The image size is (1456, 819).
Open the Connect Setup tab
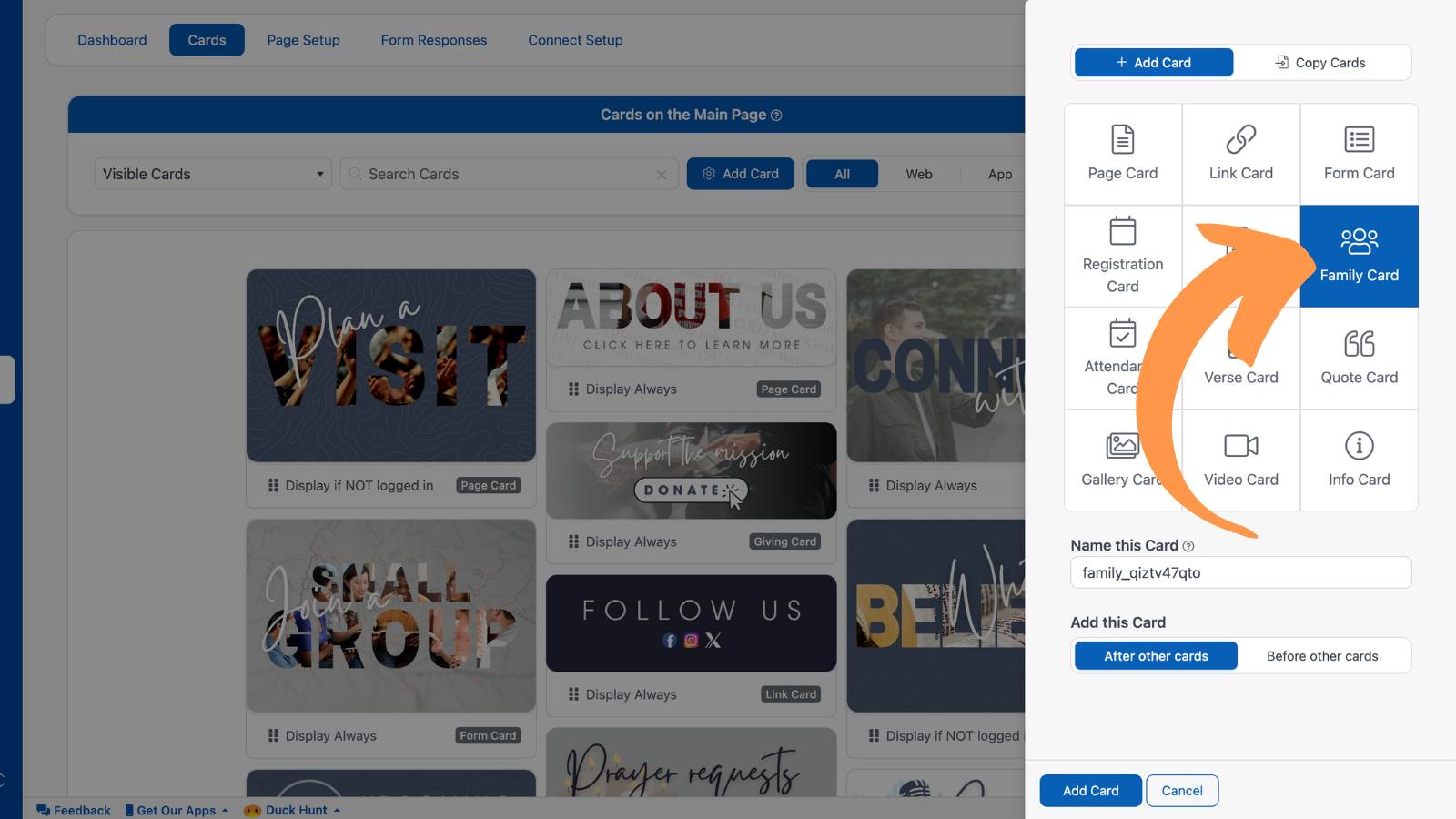[575, 40]
